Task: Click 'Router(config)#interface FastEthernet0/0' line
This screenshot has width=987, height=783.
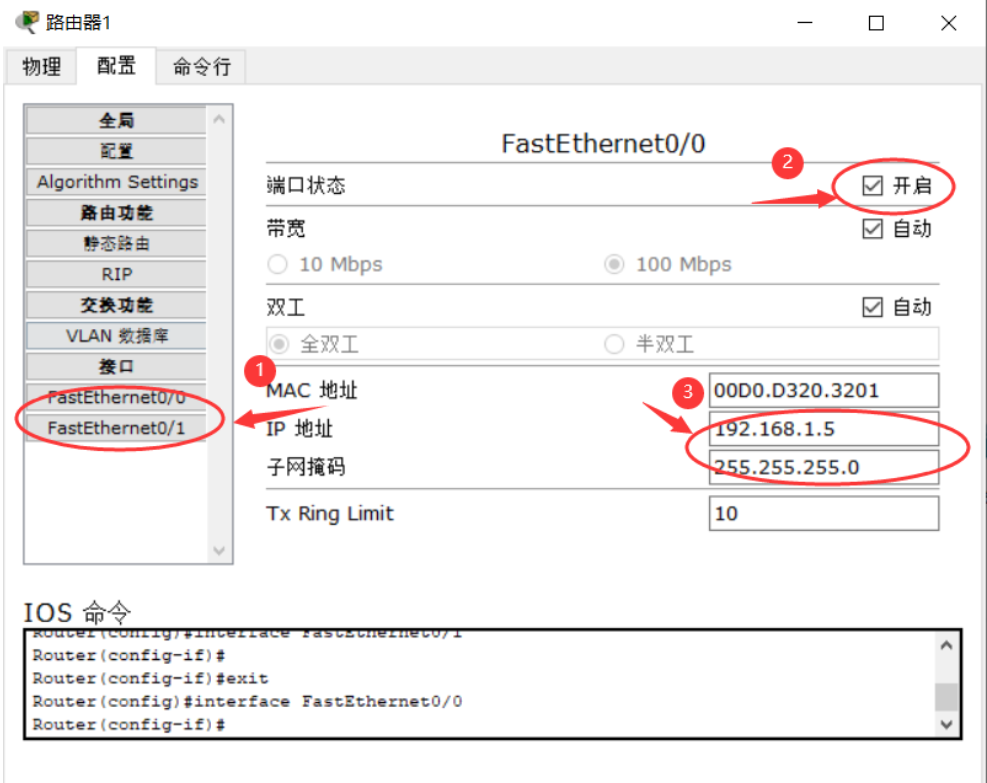Action: tap(247, 701)
